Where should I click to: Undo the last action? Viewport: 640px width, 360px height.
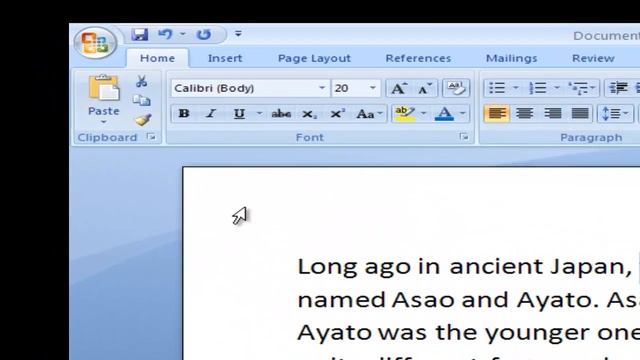pyautogui.click(x=165, y=34)
